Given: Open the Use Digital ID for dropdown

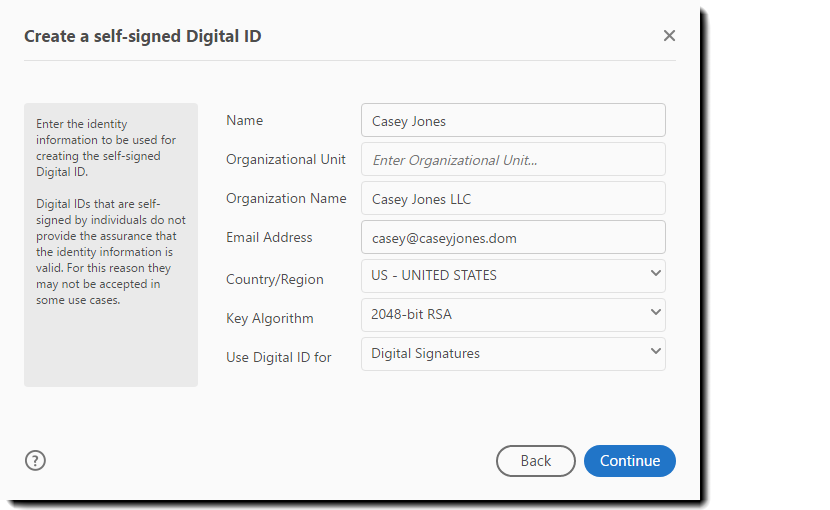Looking at the screenshot, I should coord(512,354).
